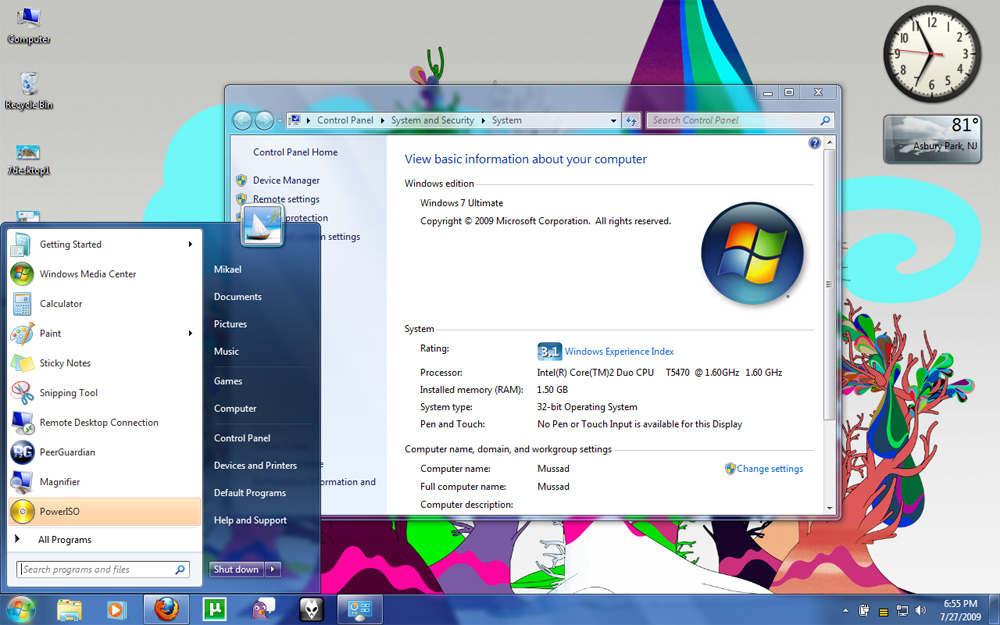Click the Shut down button
Image resolution: width=1000 pixels, height=625 pixels.
tap(237, 570)
